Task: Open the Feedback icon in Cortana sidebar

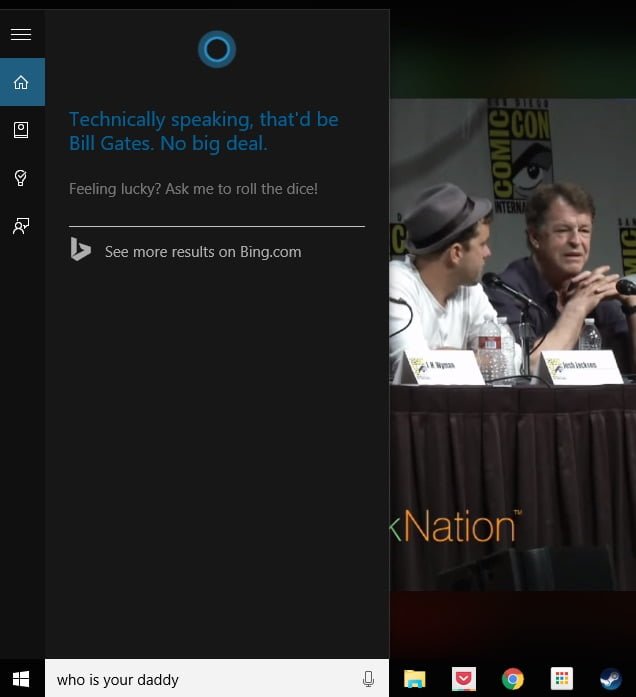Action: click(x=21, y=226)
